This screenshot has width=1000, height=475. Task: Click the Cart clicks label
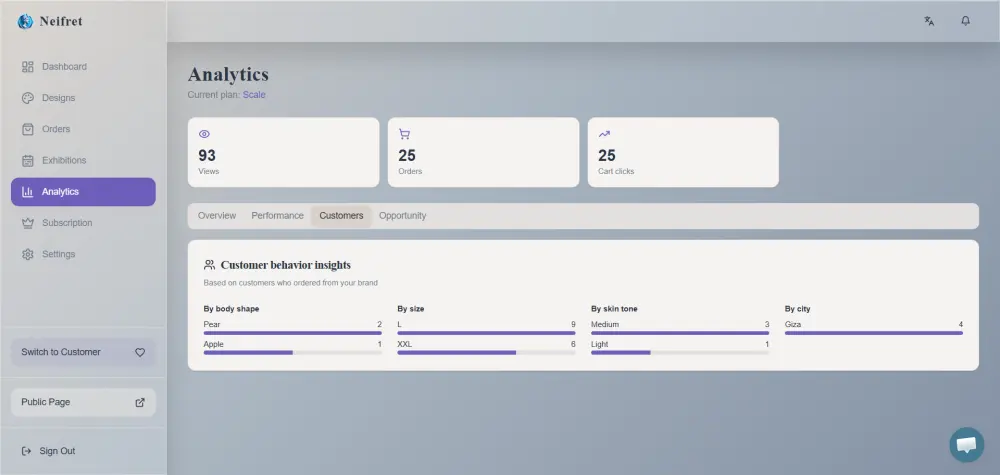(616, 172)
